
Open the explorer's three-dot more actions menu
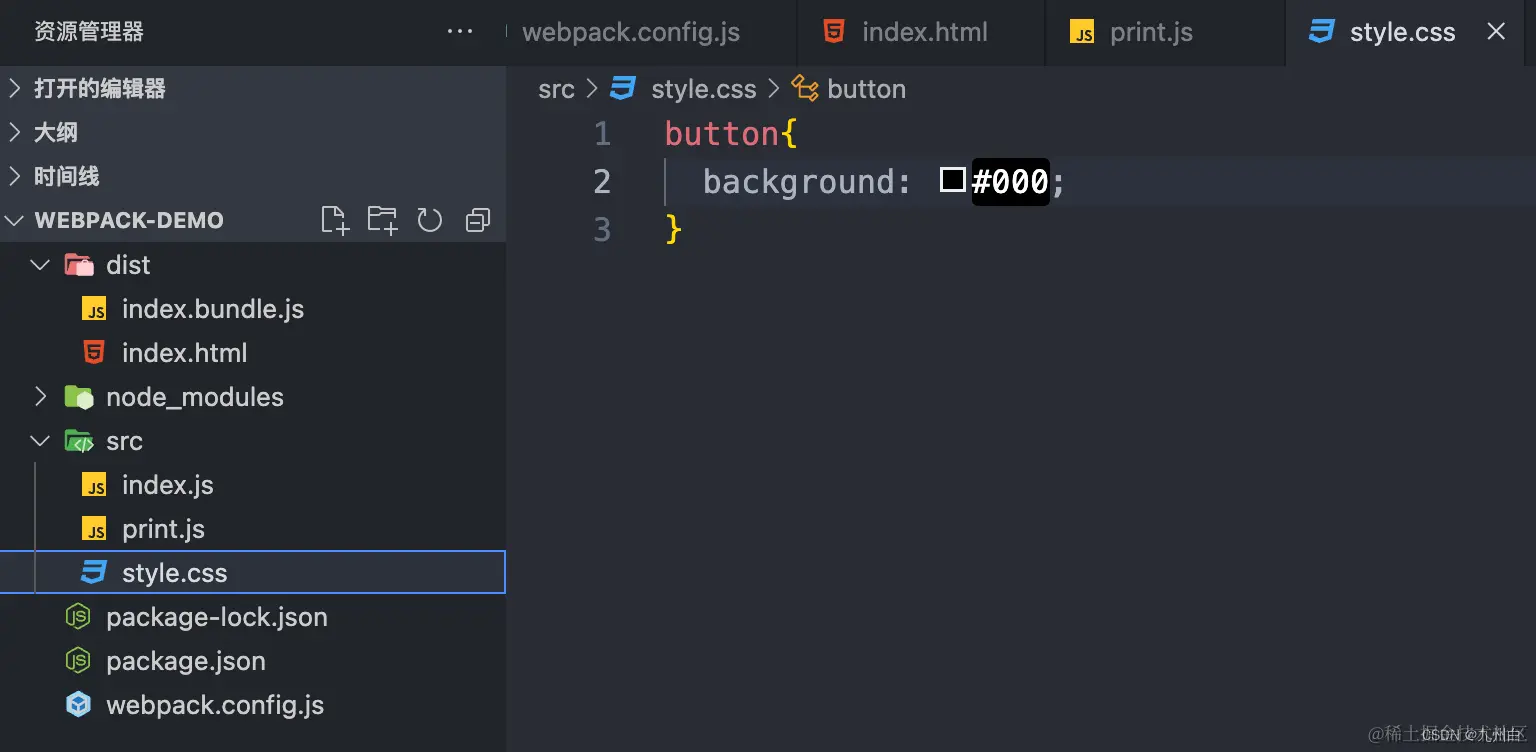pyautogui.click(x=460, y=32)
